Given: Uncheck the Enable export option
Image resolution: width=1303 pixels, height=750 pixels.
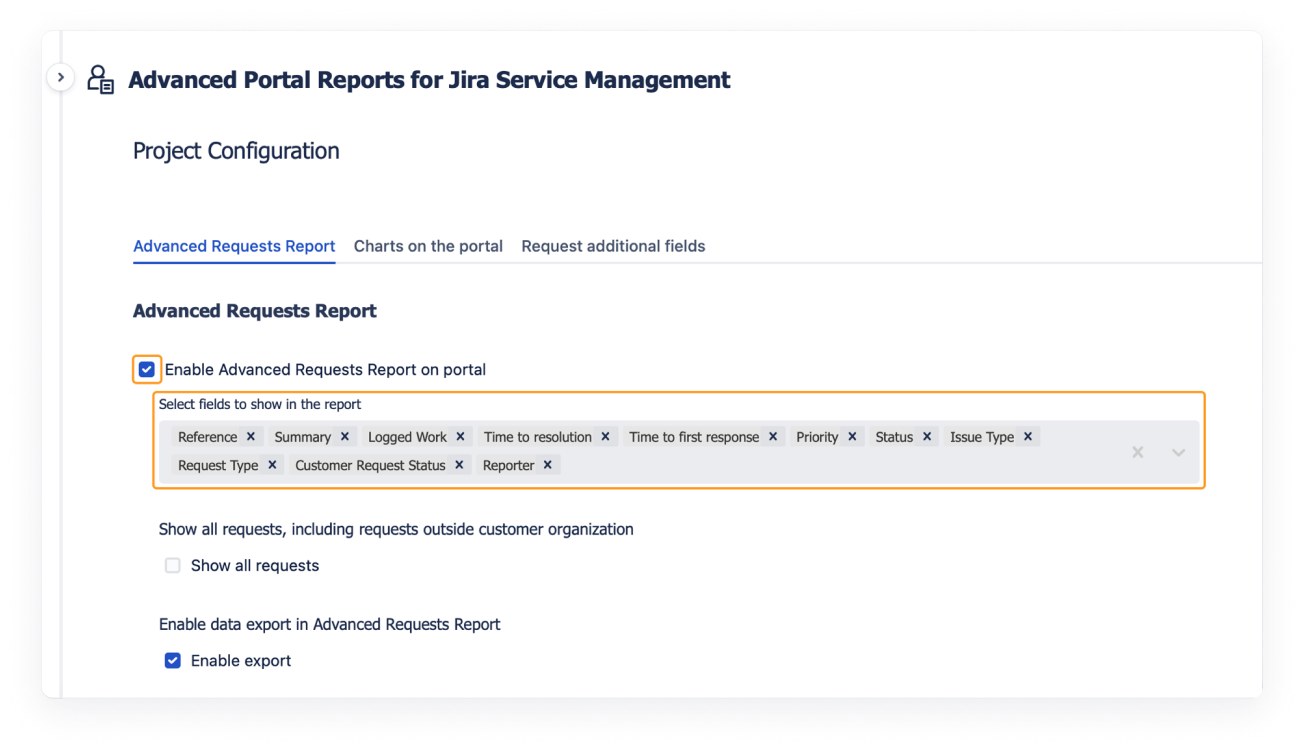Looking at the screenshot, I should 172,660.
